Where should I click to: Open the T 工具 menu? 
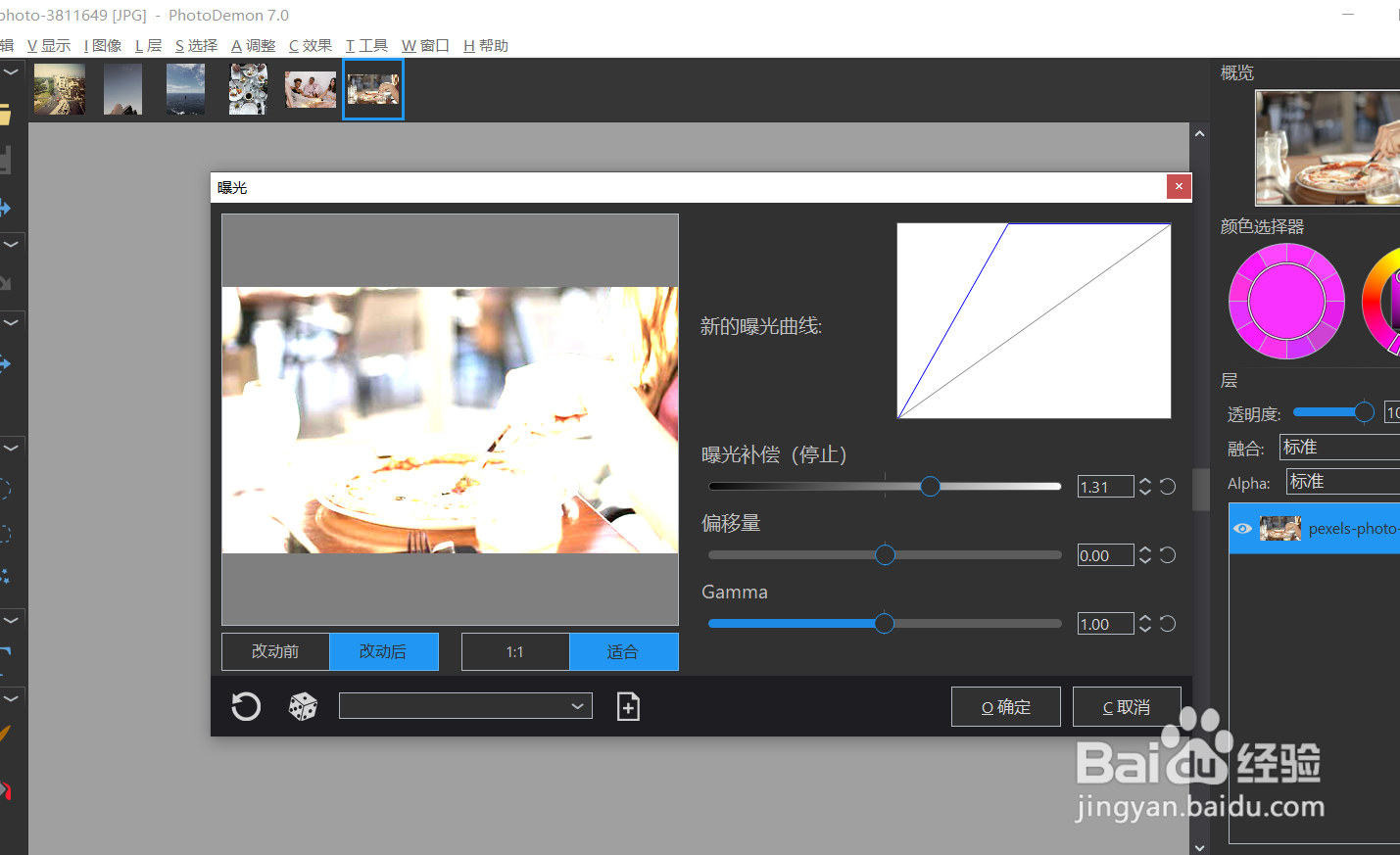click(x=366, y=46)
